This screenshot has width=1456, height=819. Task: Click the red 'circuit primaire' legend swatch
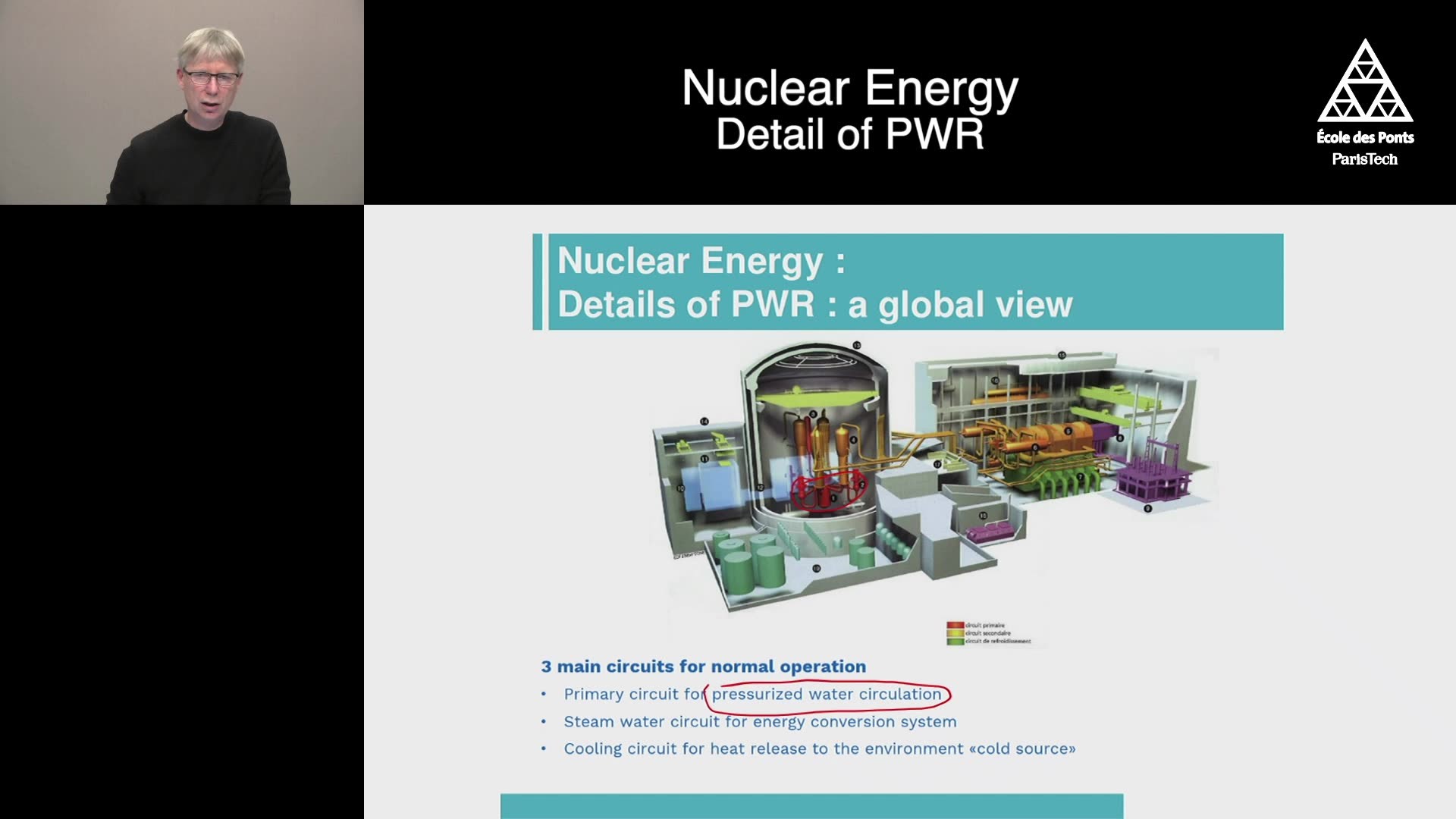point(955,626)
